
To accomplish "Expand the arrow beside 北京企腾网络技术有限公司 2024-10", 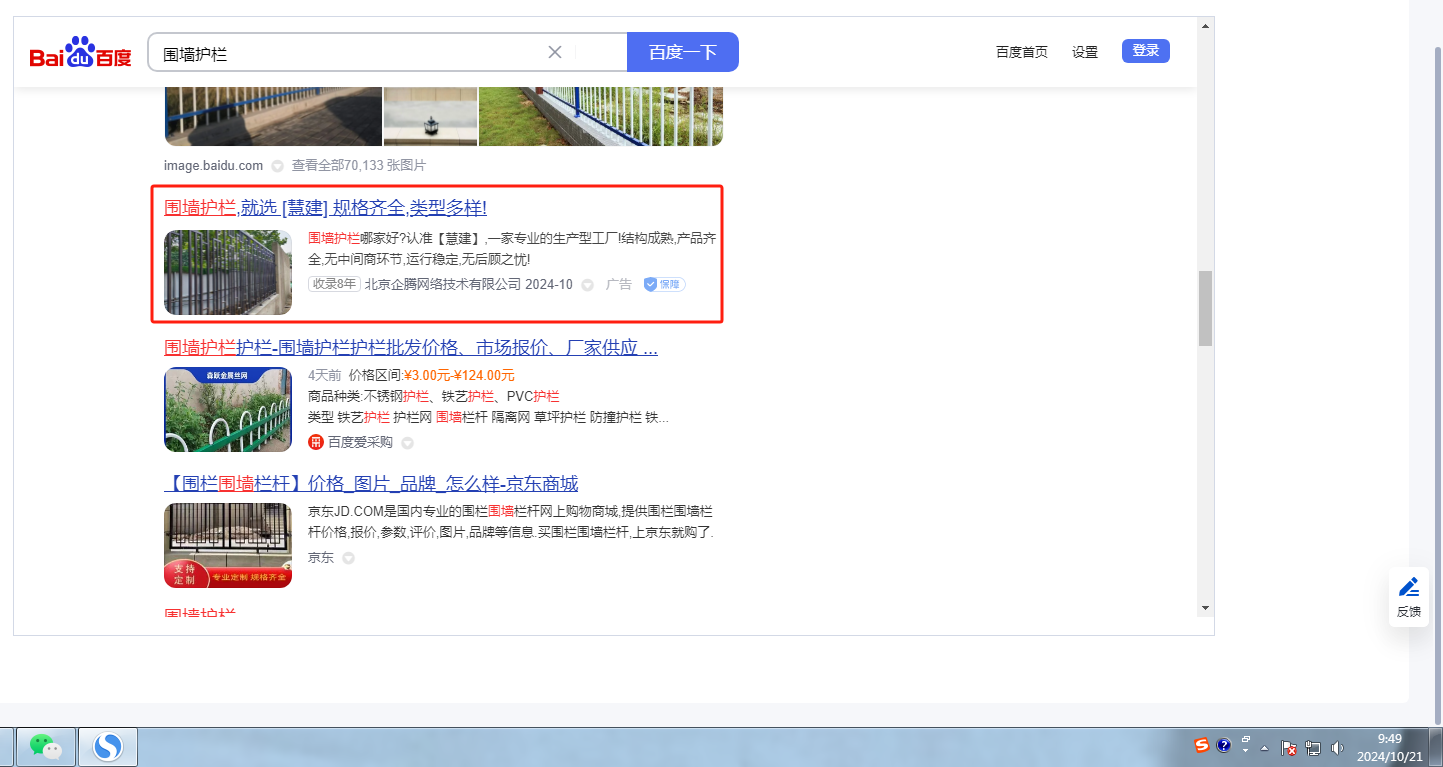I will coord(587,285).
